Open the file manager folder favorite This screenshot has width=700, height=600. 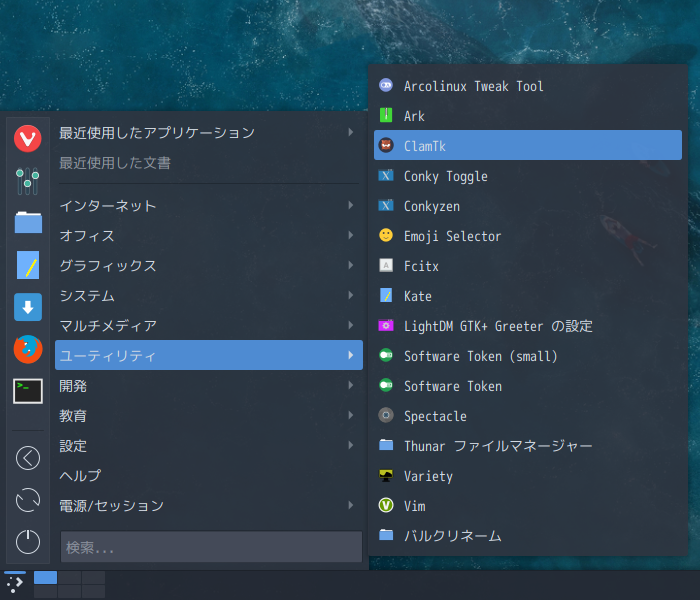coord(28,222)
